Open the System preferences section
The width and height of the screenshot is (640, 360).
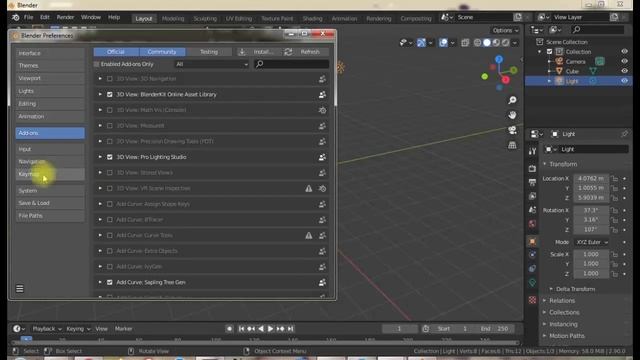(x=50, y=191)
